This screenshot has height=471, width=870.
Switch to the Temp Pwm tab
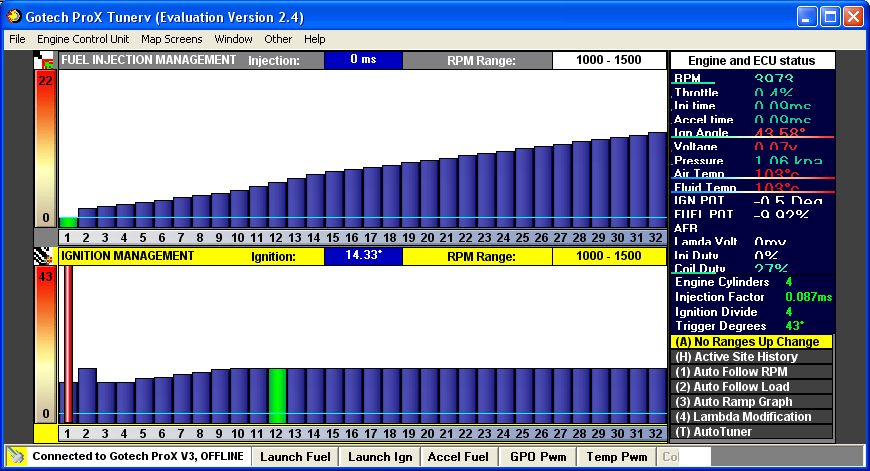[617, 457]
